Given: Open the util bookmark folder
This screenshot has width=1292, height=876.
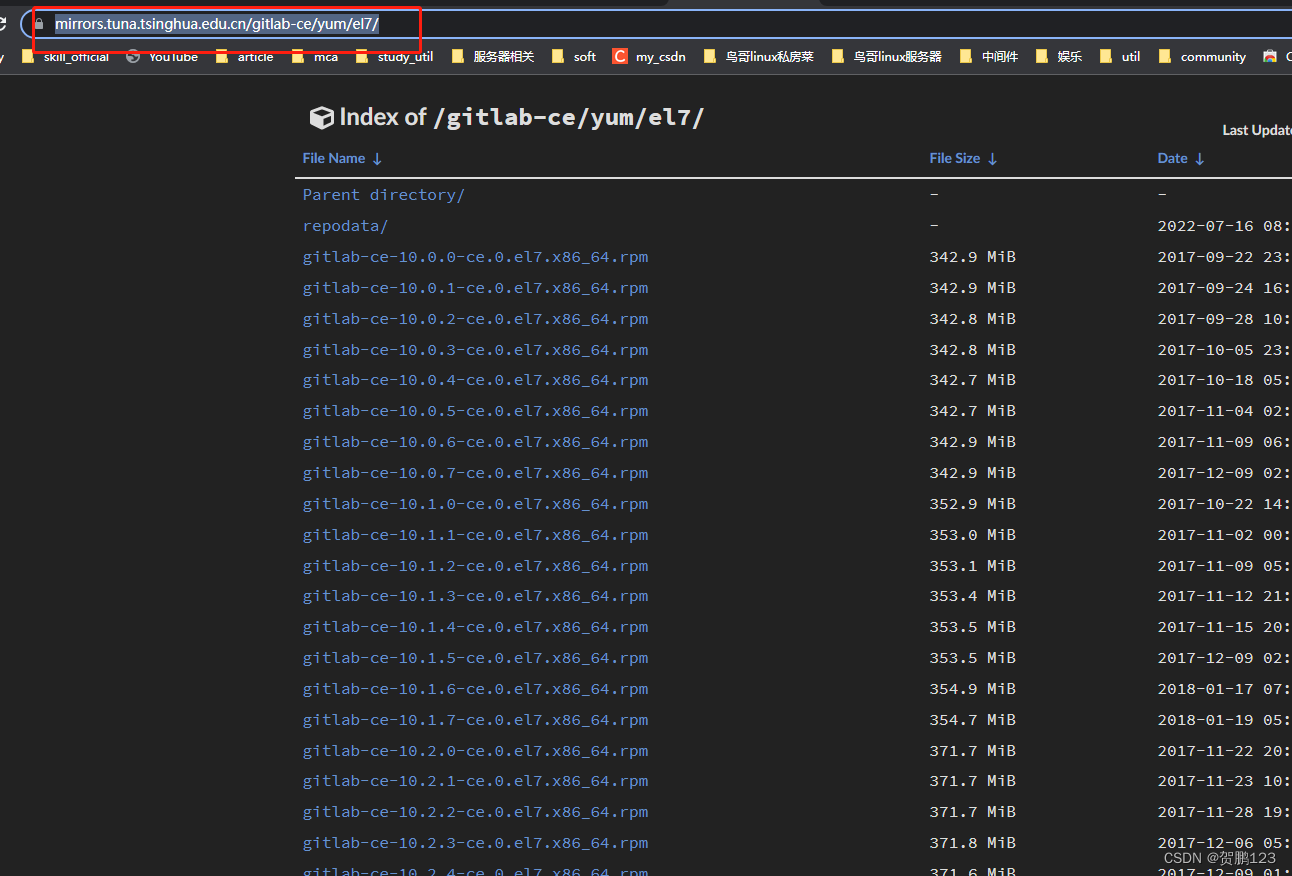Looking at the screenshot, I should (x=1119, y=57).
